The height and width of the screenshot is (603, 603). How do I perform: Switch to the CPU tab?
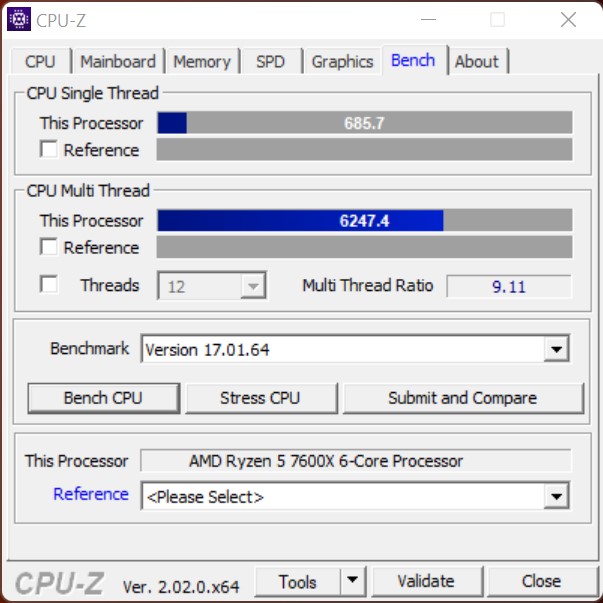tap(40, 62)
